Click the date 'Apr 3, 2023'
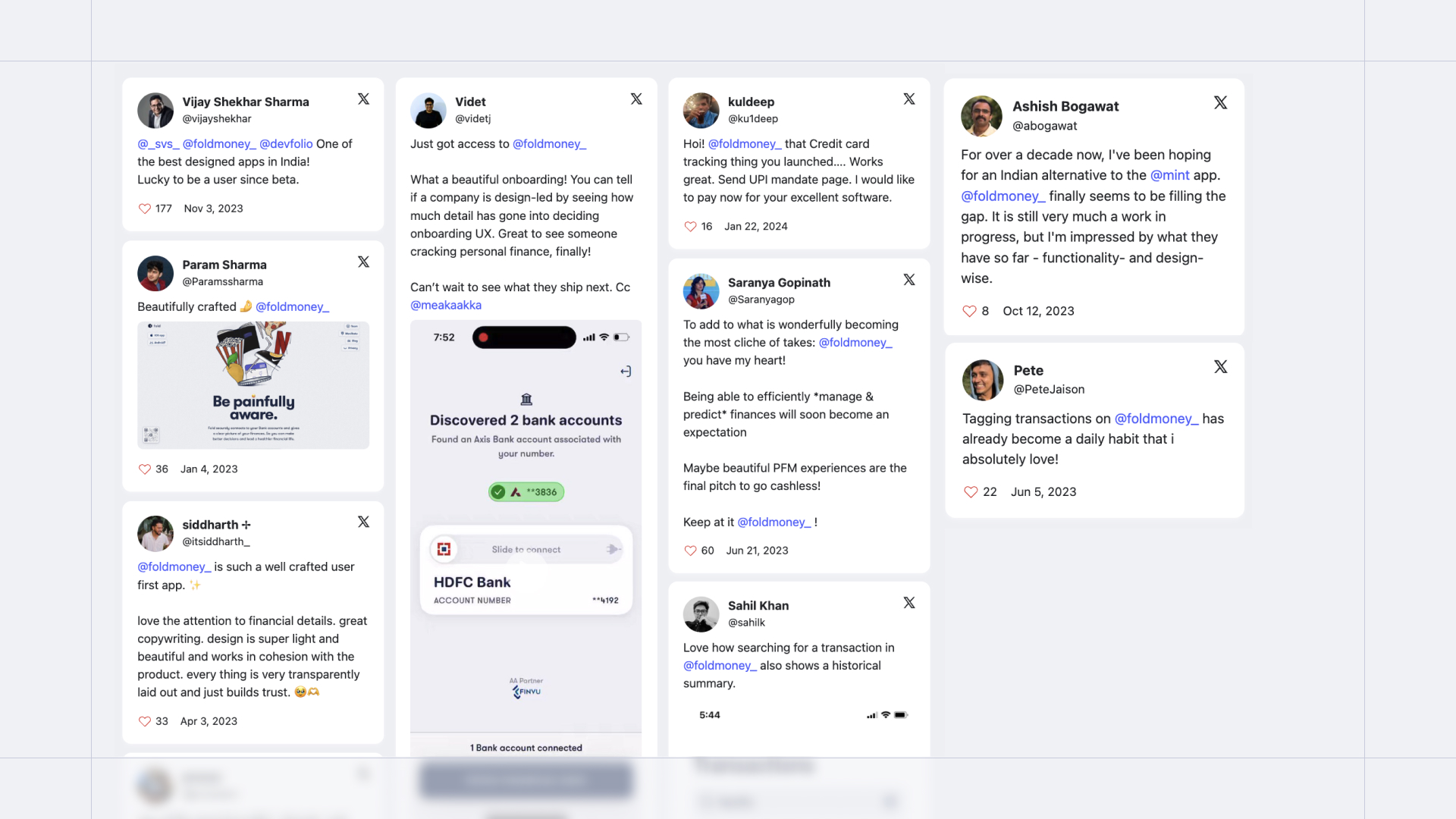This screenshot has height=819, width=1456. (209, 721)
